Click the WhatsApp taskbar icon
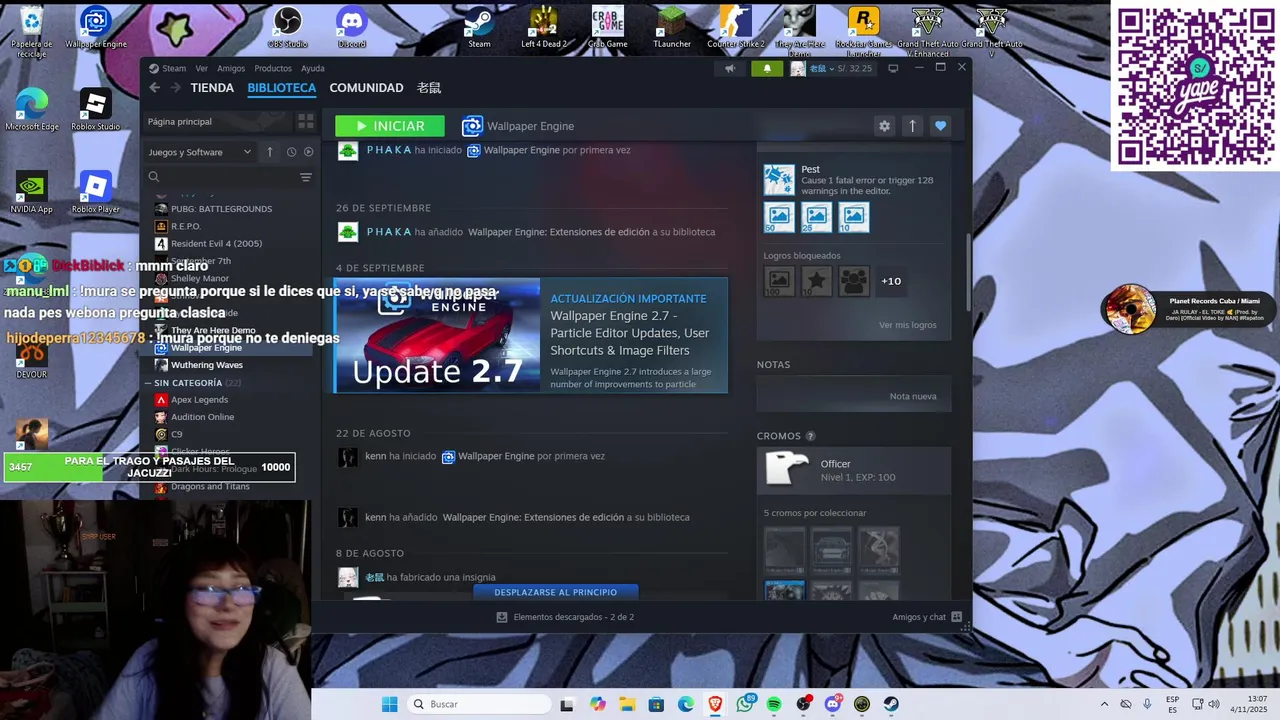The image size is (1280, 720). [745, 704]
